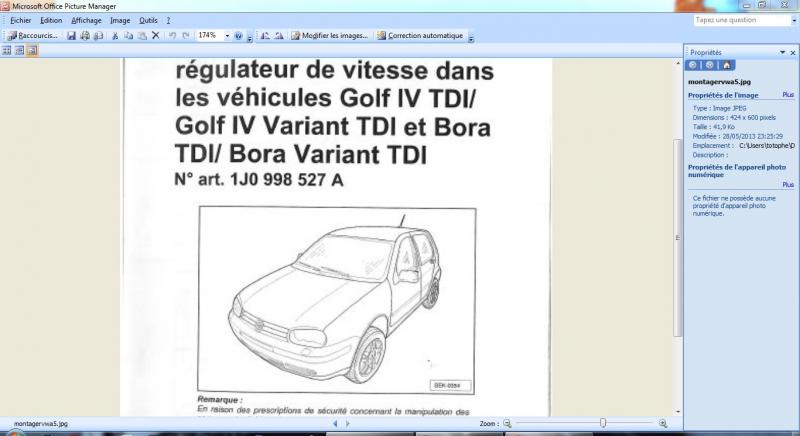This screenshot has width=800, height=436.
Task: Click Correction automatique button
Action: click(420, 36)
